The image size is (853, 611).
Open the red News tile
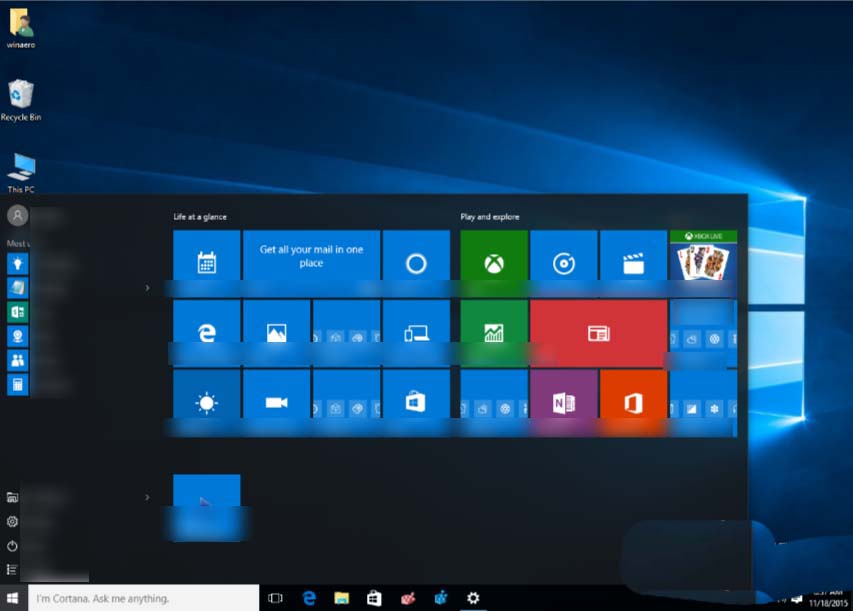(x=598, y=333)
